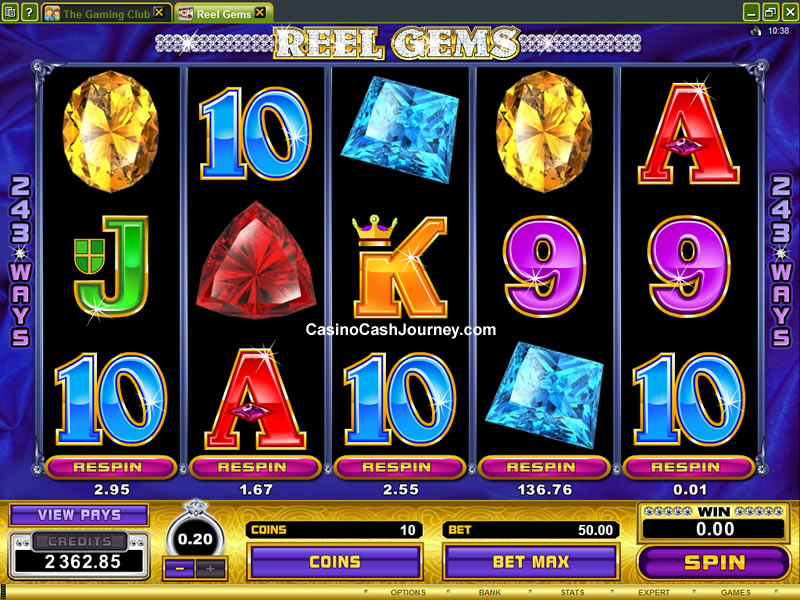Screen dimensions: 800x600
Task: Open the VIEW PAYS paytable
Action: (79, 515)
